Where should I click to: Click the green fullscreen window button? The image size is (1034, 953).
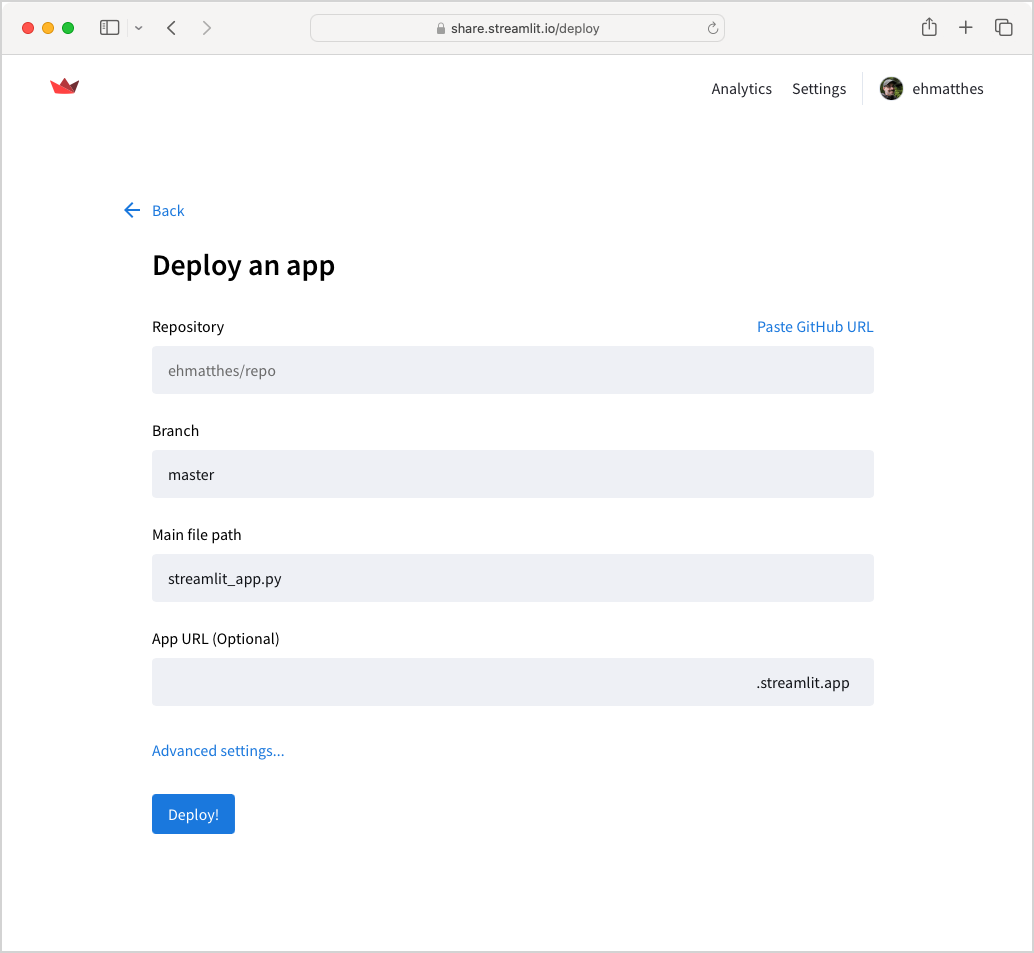pyautogui.click(x=68, y=28)
